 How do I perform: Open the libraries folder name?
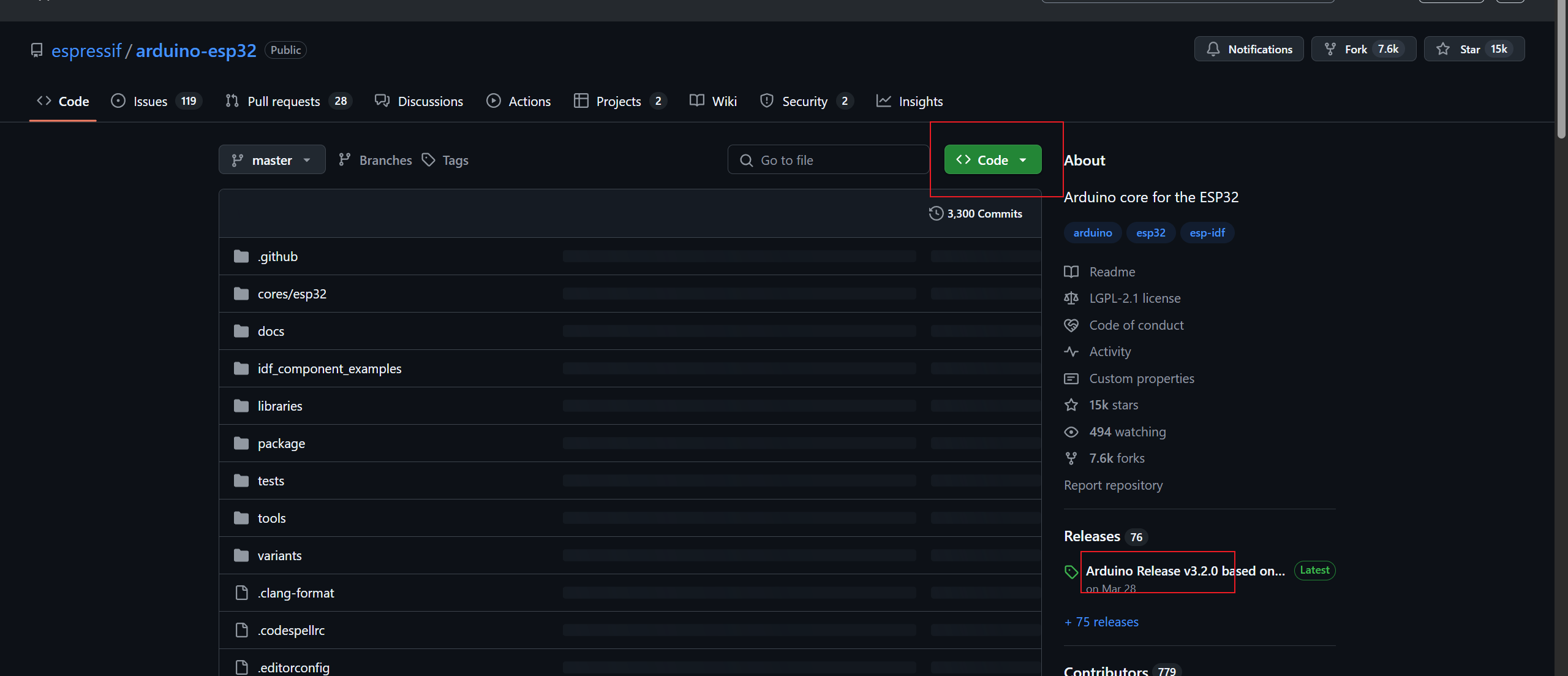pyautogui.click(x=280, y=406)
